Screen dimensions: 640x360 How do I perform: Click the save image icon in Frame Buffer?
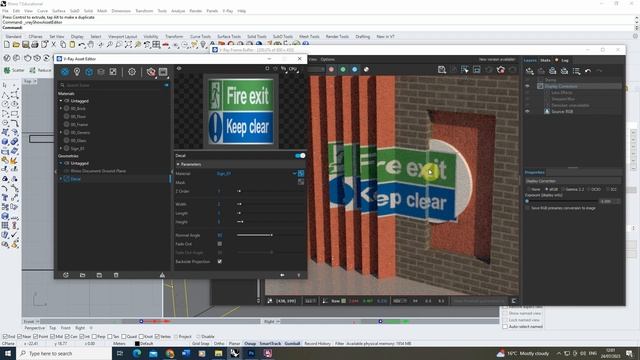tap(442, 70)
